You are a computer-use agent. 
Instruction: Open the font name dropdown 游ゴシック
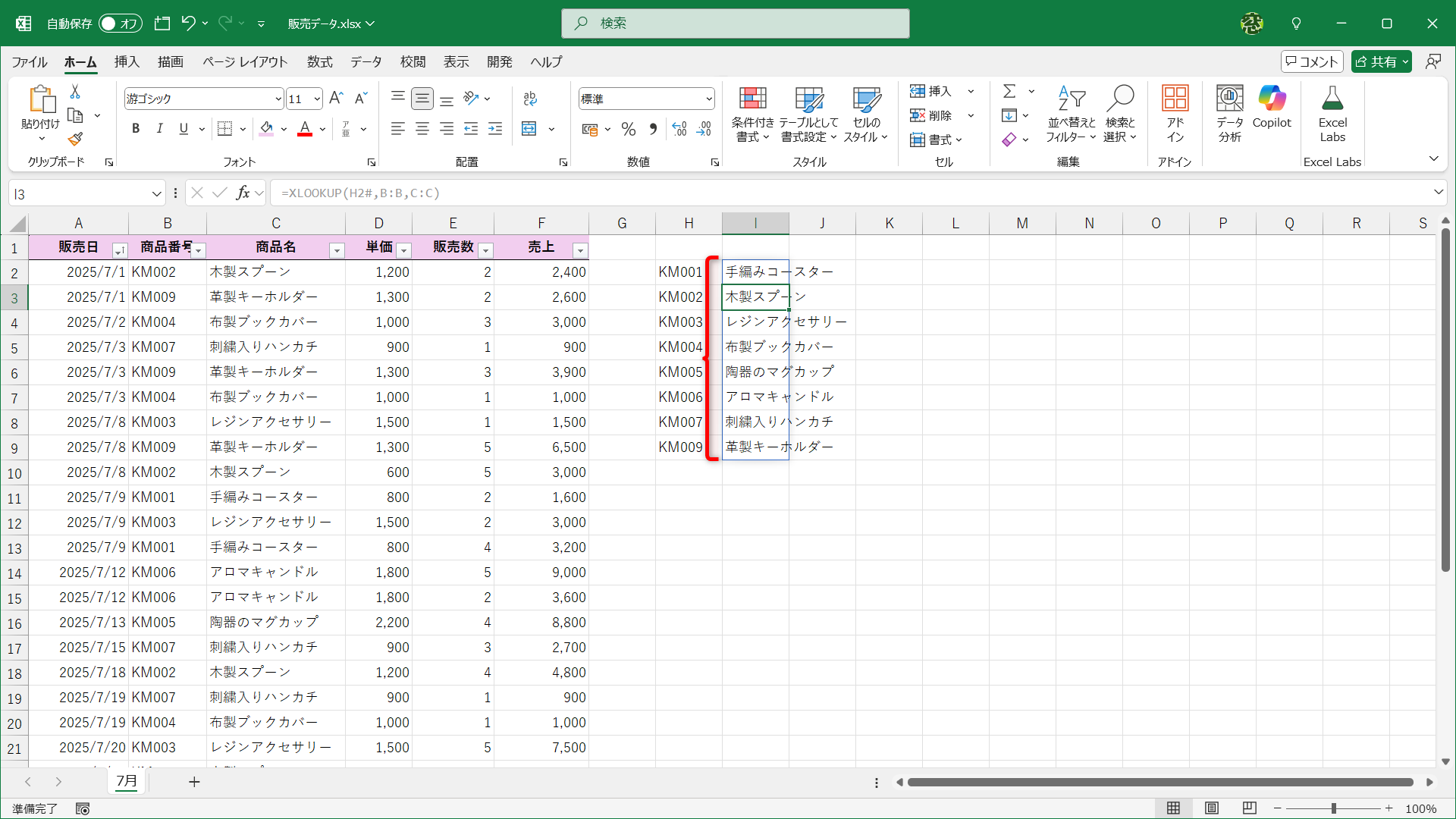278,99
